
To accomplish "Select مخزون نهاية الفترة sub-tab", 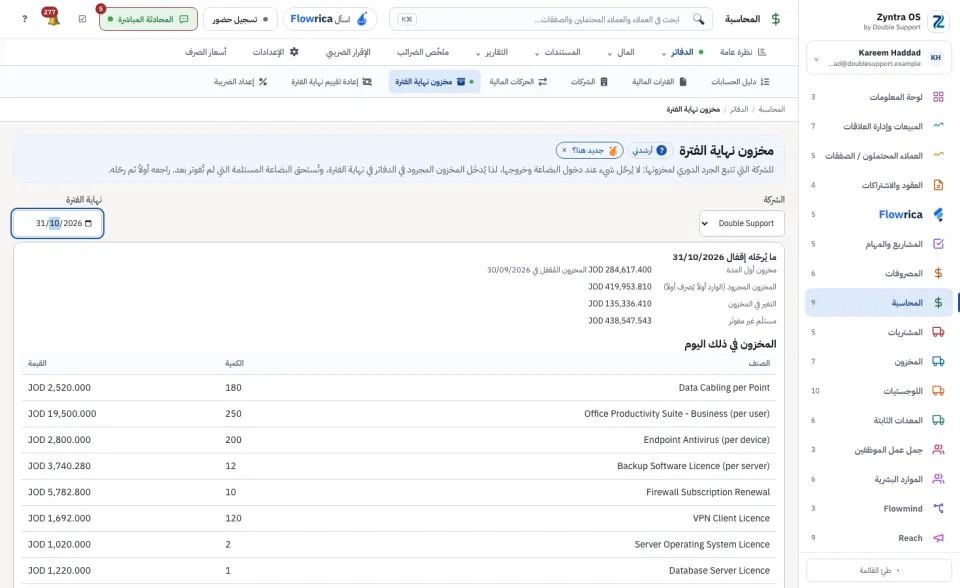I will click(x=434, y=81).
